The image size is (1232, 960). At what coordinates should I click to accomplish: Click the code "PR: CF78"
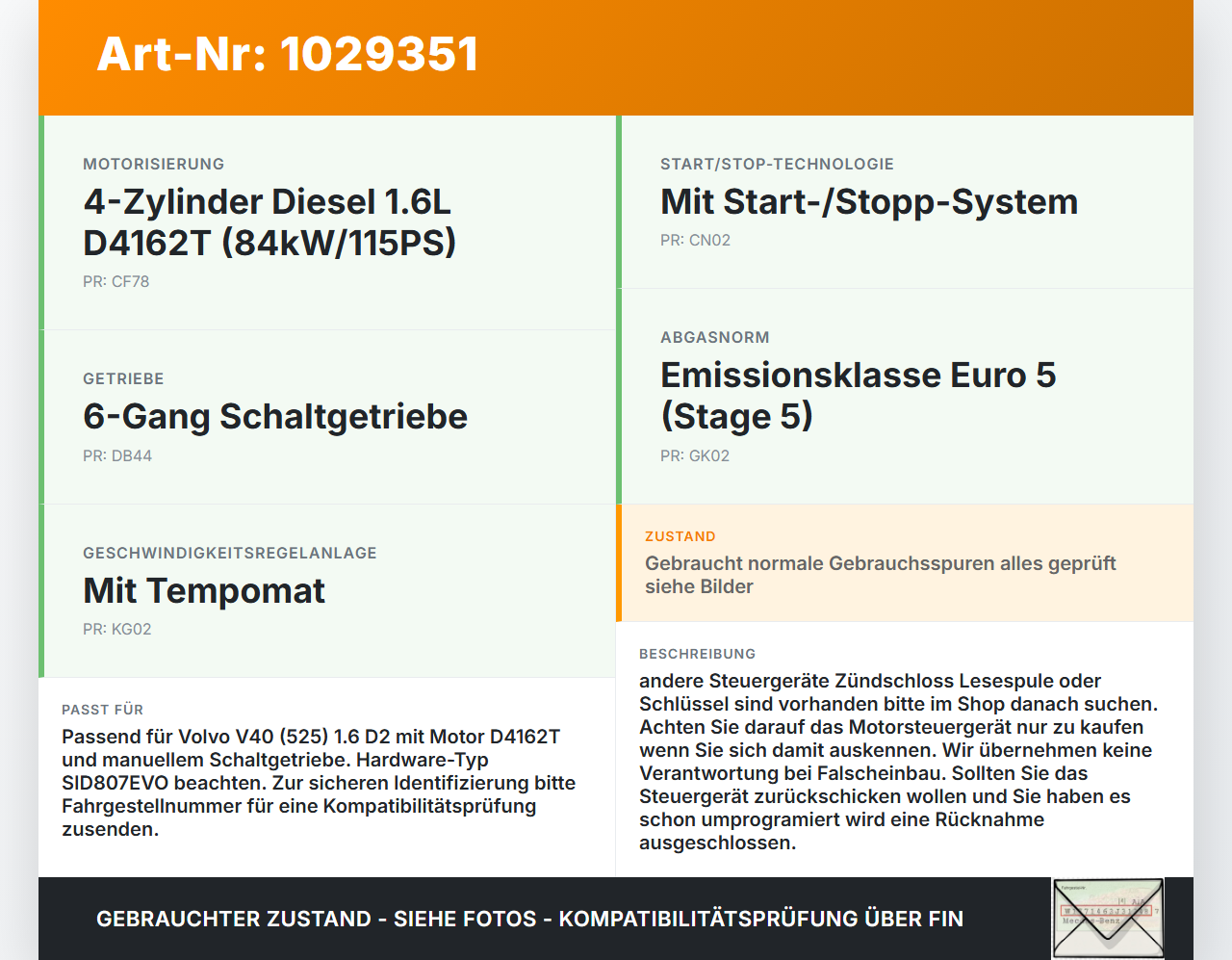tap(116, 282)
